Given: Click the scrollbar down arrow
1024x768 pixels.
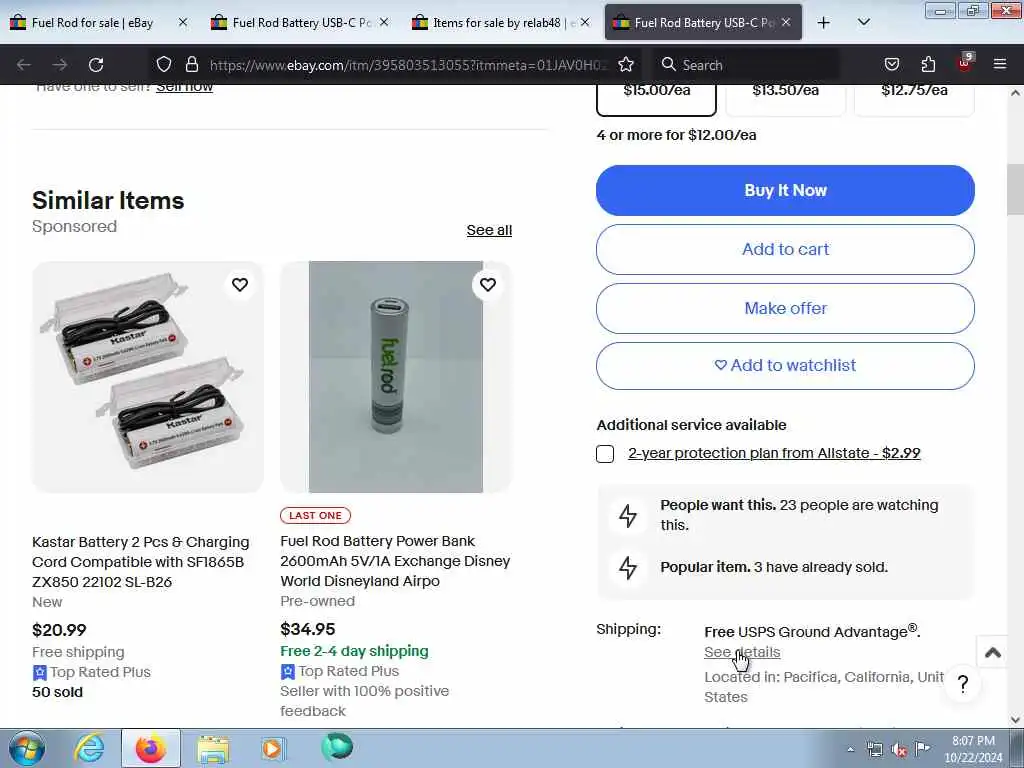Looking at the screenshot, I should [x=1015, y=720].
